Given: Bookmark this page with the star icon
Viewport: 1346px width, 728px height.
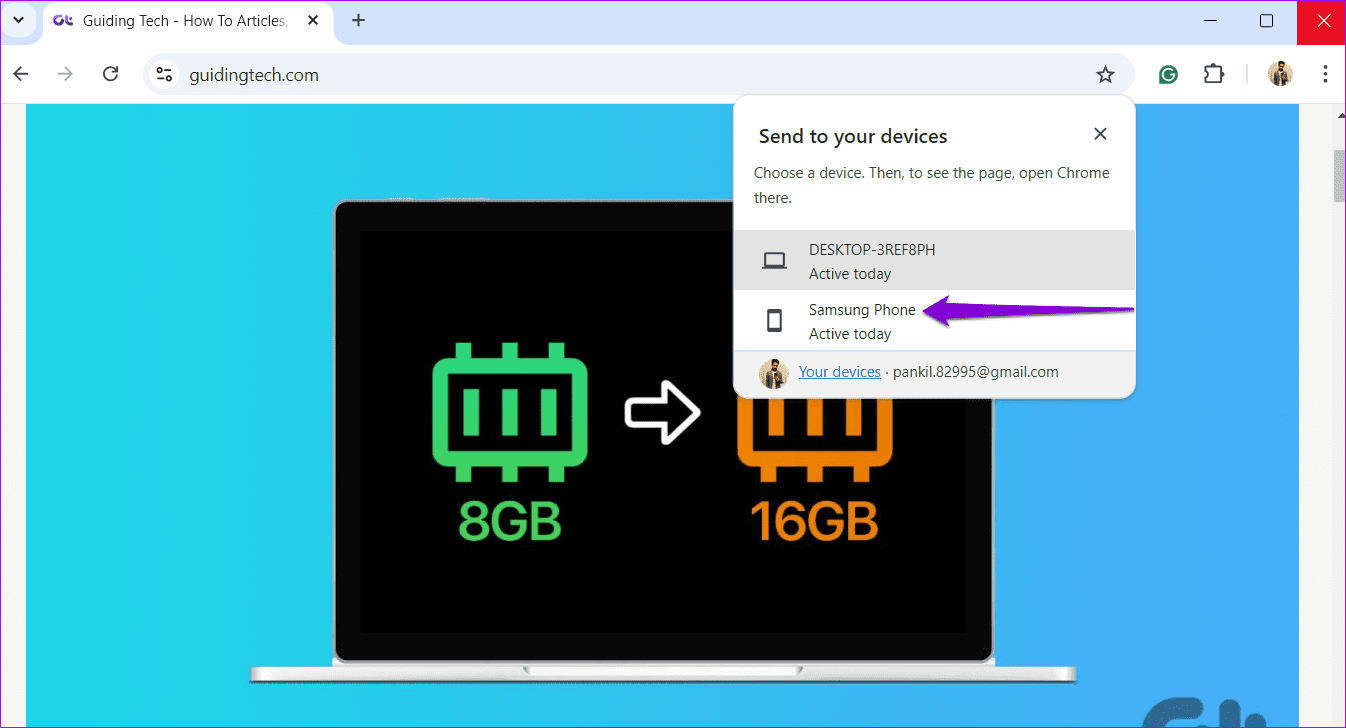Looking at the screenshot, I should pyautogui.click(x=1105, y=74).
